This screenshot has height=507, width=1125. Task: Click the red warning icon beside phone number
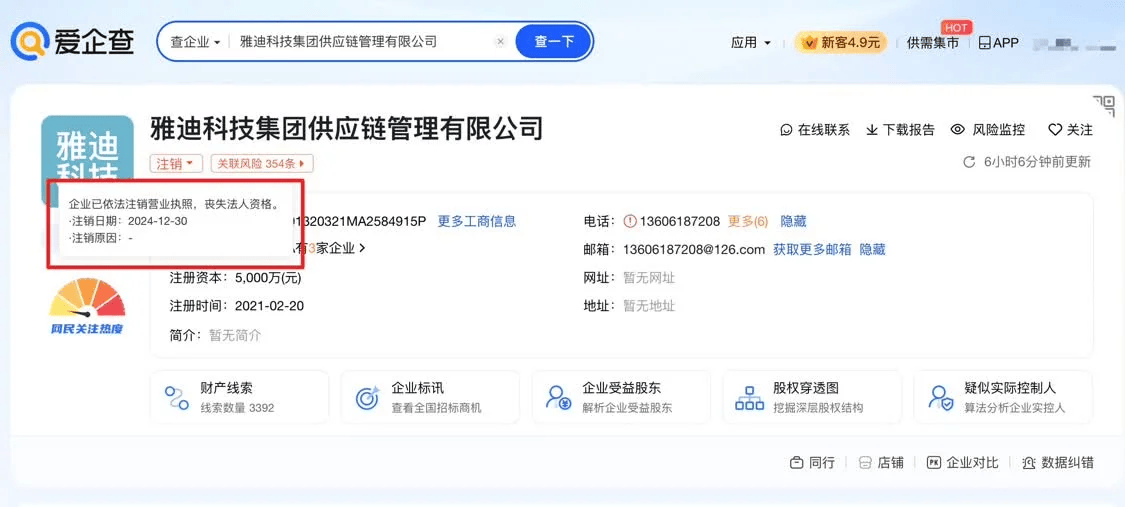click(631, 222)
